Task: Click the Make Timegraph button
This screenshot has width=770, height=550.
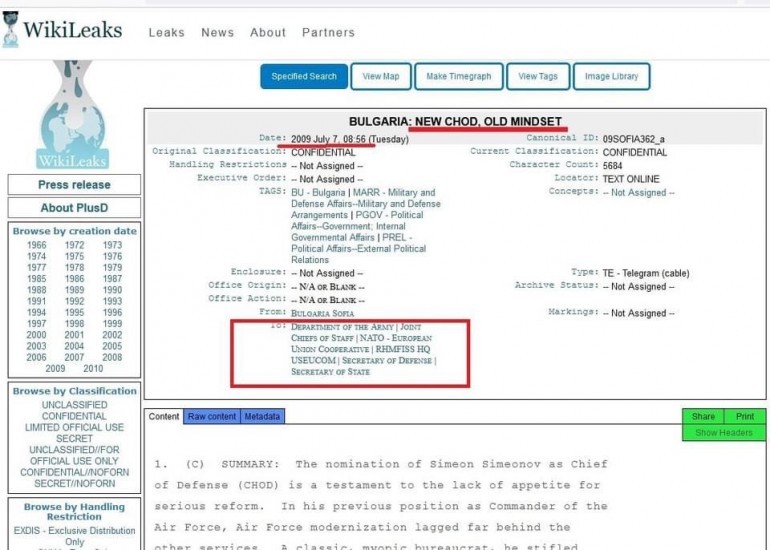Action: (458, 77)
